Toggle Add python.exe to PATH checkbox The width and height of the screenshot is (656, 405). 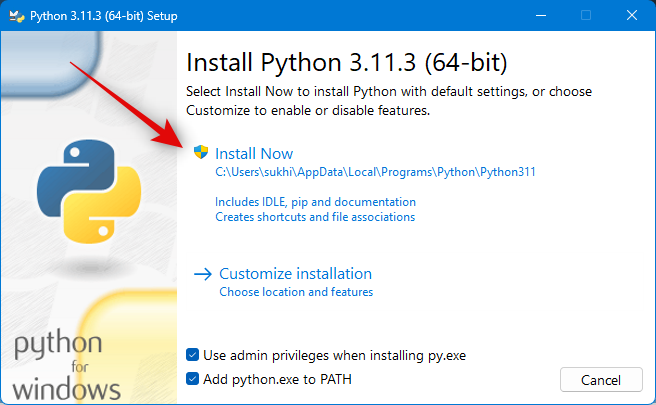click(192, 379)
